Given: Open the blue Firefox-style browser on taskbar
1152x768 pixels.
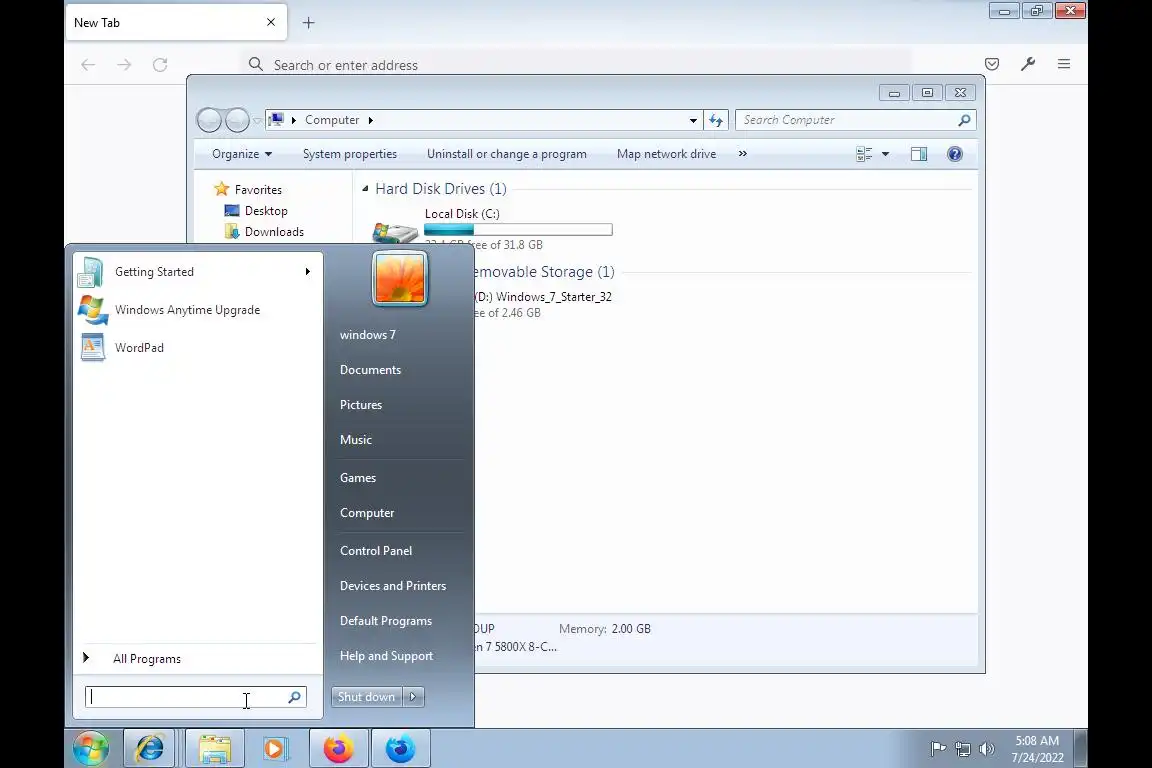Looking at the screenshot, I should 400,749.
